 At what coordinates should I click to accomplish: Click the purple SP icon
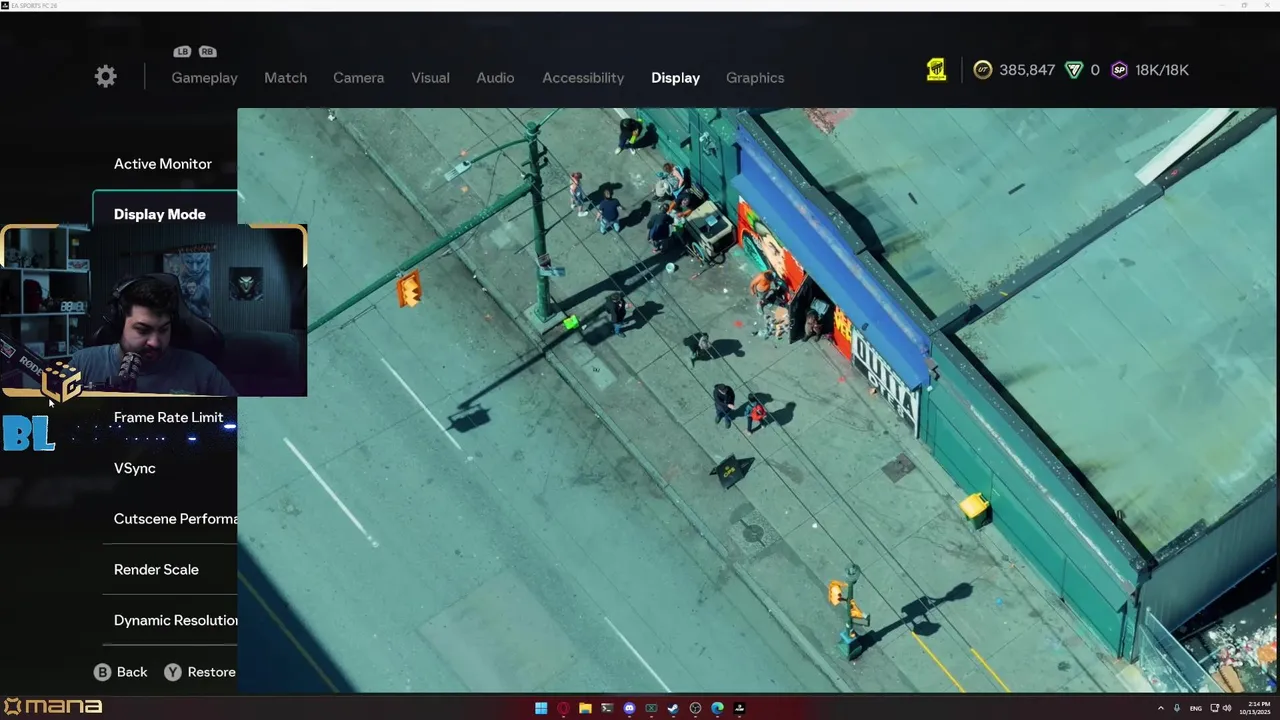click(1120, 70)
